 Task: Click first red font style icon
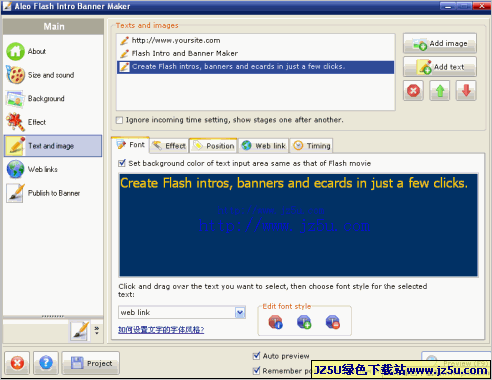[x=275, y=322]
